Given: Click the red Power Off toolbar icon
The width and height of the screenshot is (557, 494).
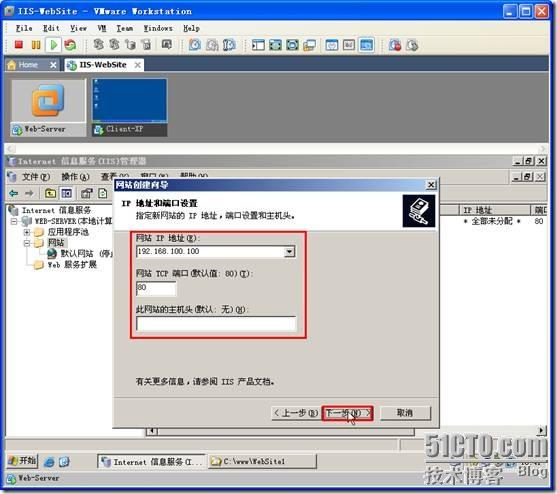Looking at the screenshot, I should pyautogui.click(x=19, y=45).
